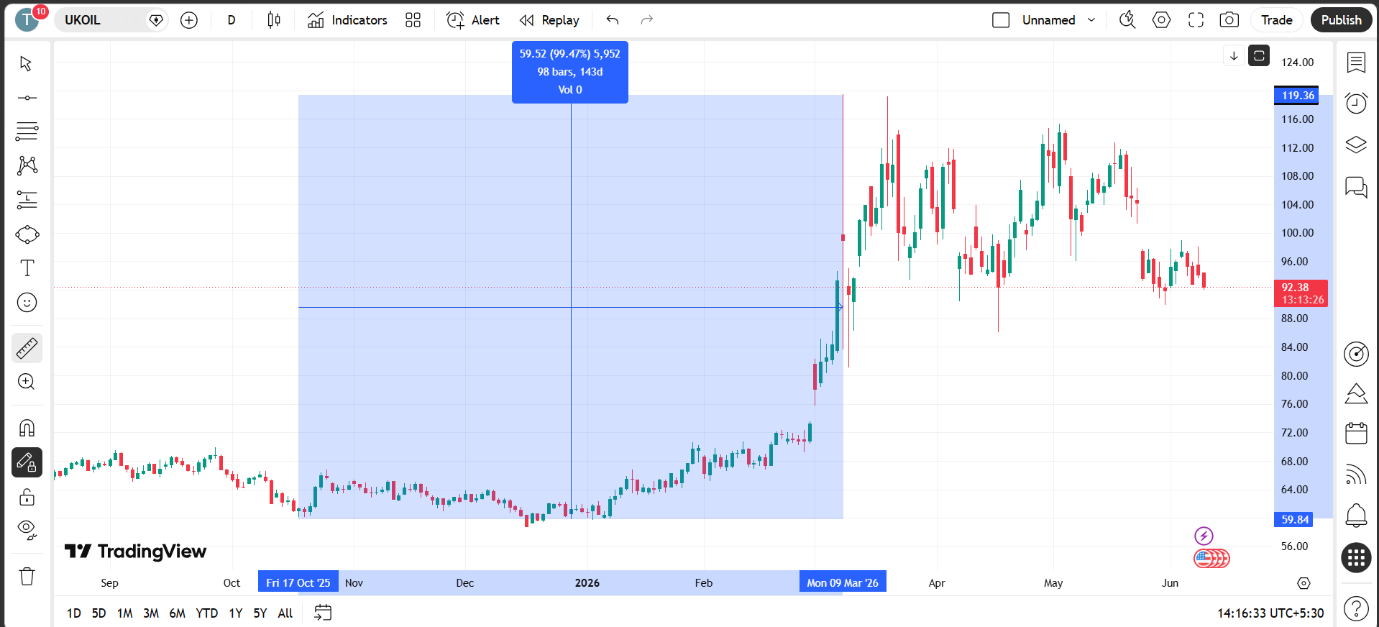The height and width of the screenshot is (627, 1379).
Task: Open the notifications bell icon
Action: point(1356,515)
